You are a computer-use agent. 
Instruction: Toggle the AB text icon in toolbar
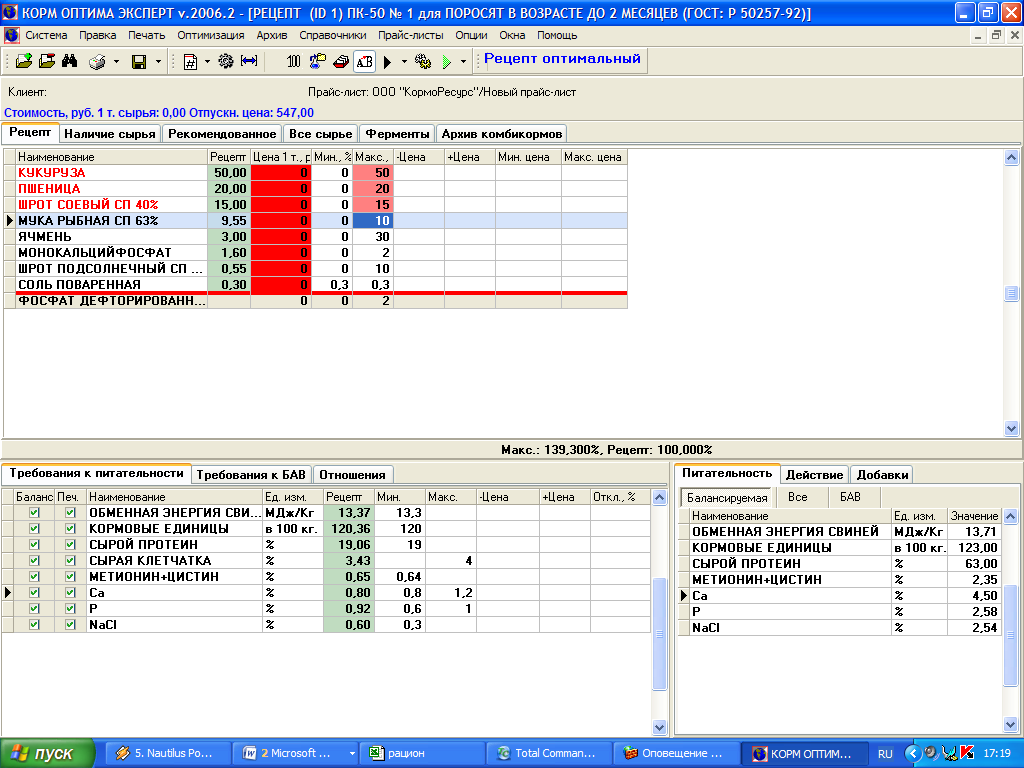(x=364, y=61)
